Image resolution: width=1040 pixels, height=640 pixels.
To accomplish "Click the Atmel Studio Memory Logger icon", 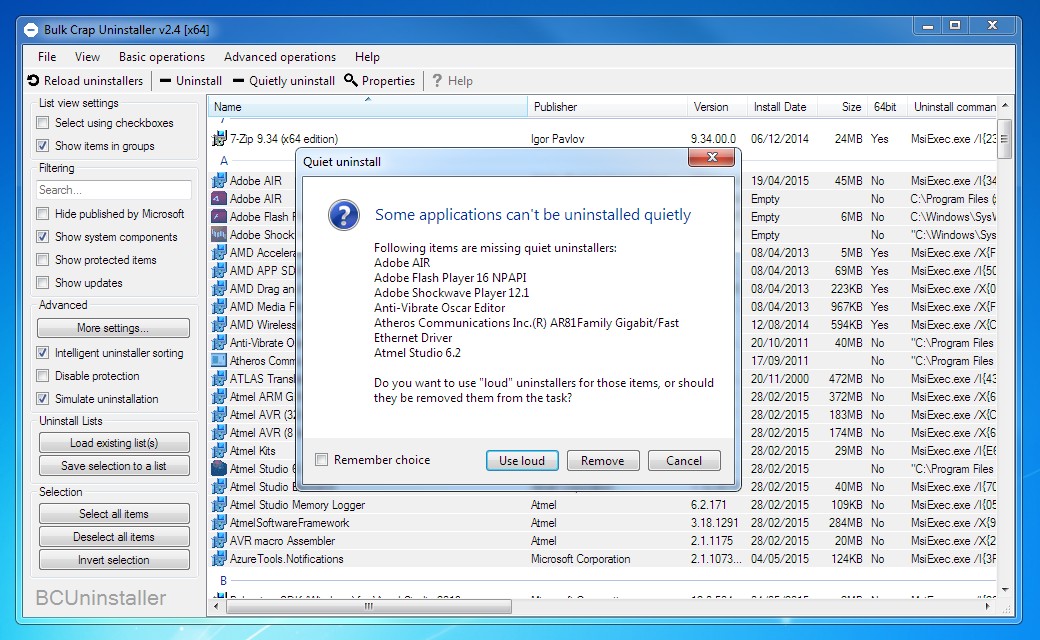I will coord(219,505).
